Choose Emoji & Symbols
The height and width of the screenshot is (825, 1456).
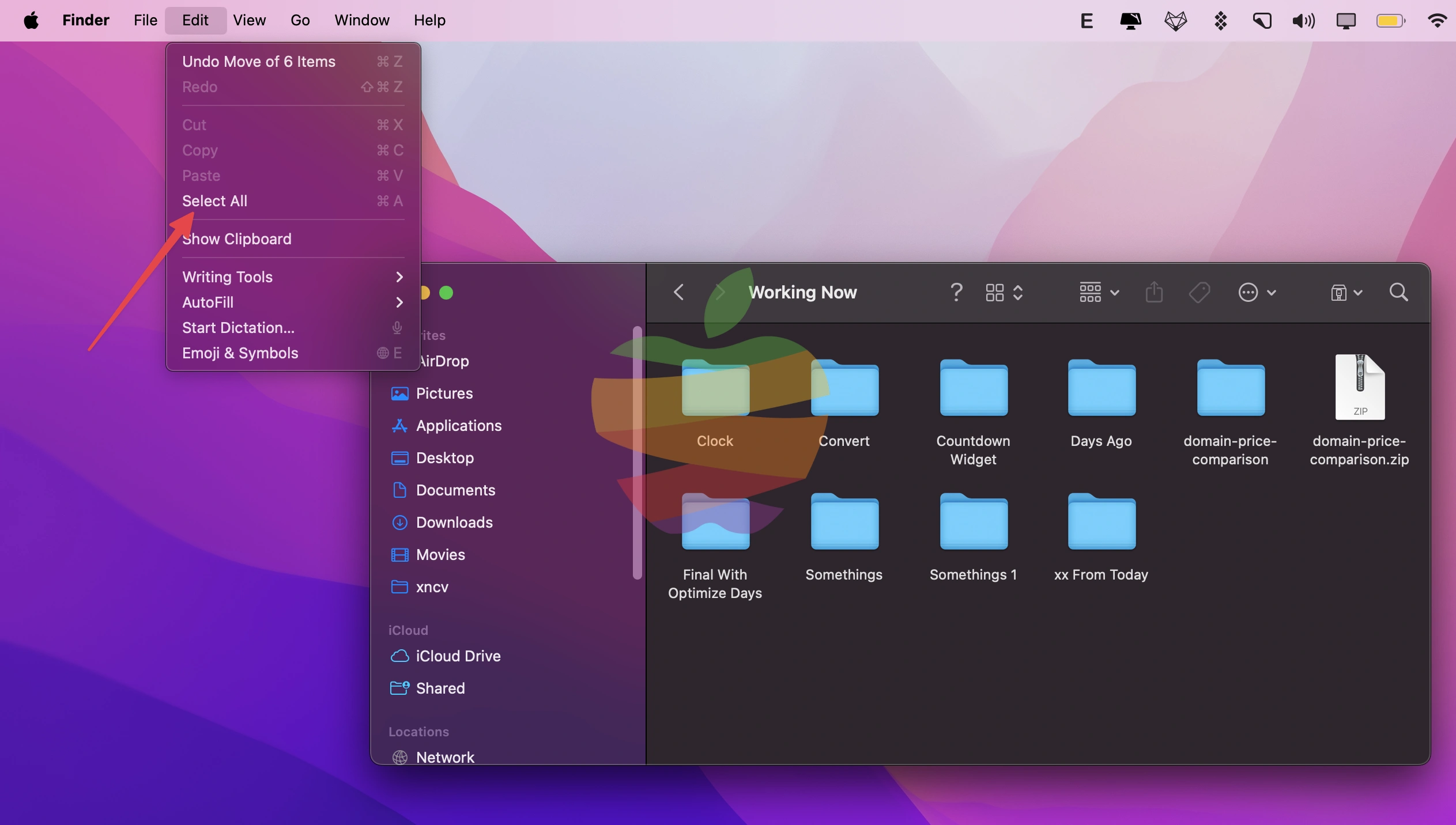(293, 353)
